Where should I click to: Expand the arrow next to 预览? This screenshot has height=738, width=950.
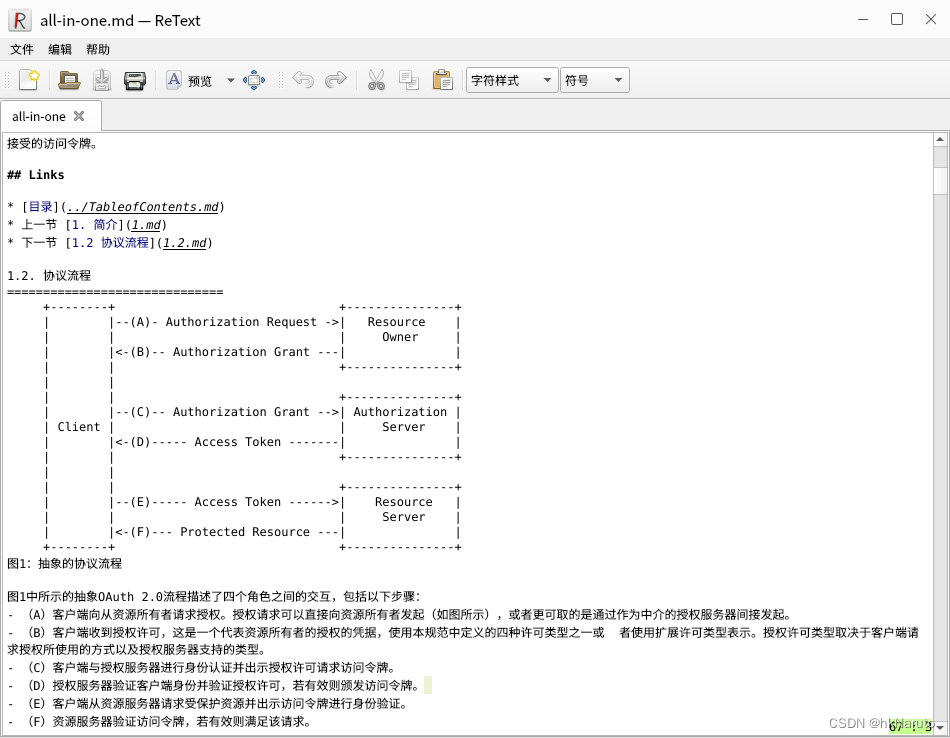pyautogui.click(x=231, y=80)
